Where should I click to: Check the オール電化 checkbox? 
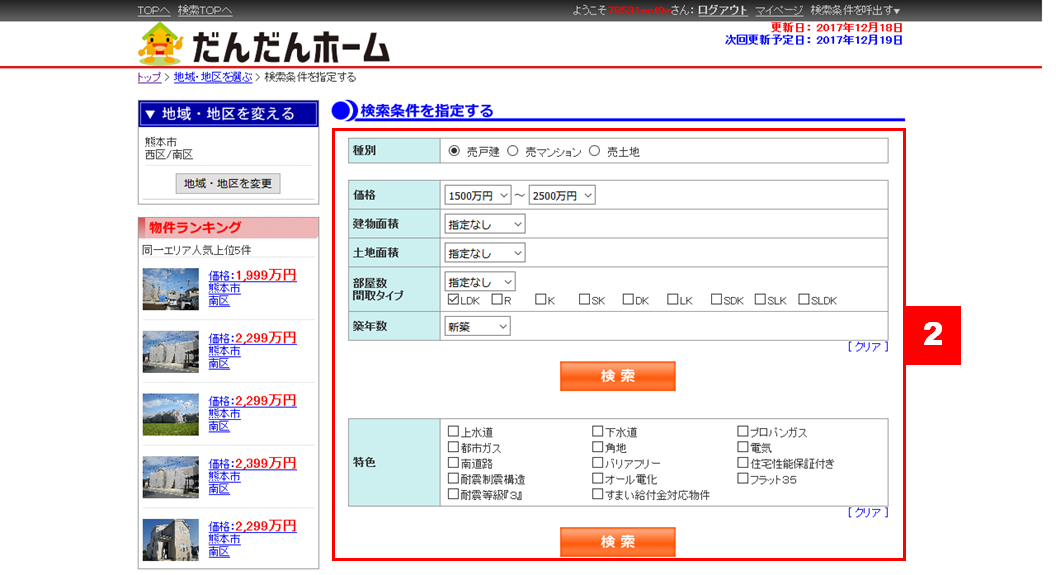[598, 479]
